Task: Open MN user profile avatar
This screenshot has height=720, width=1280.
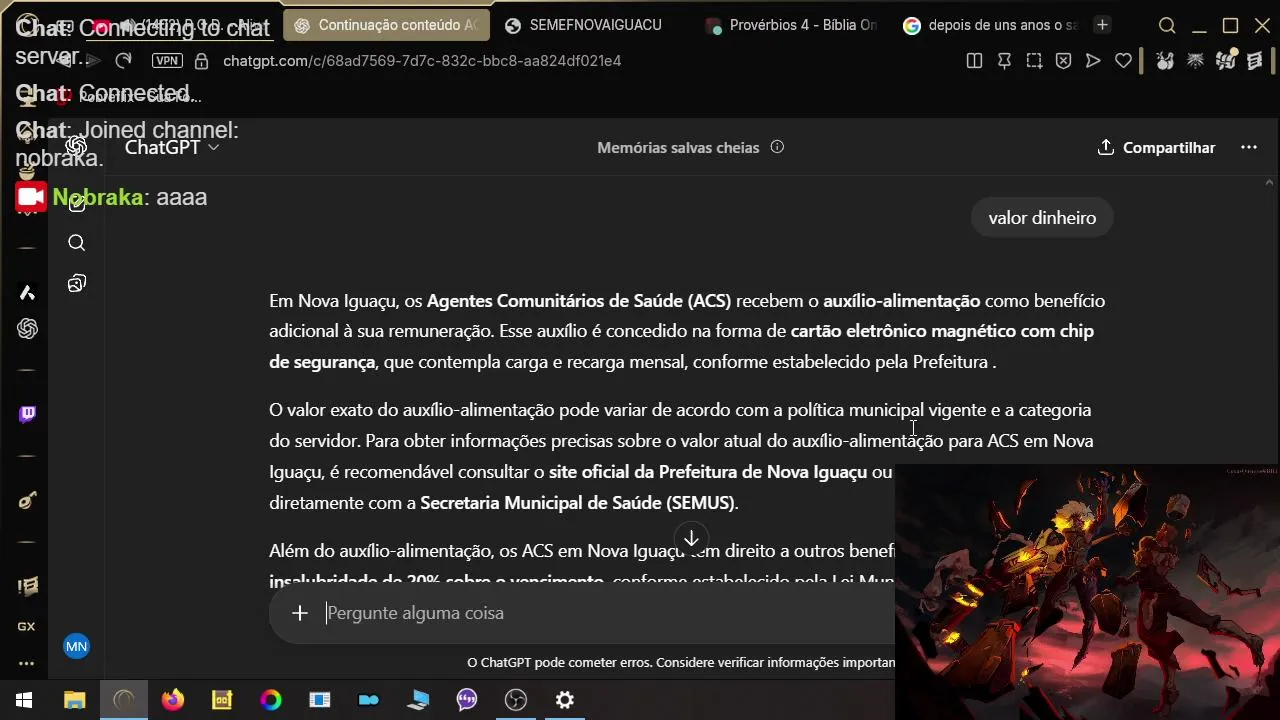Action: pyautogui.click(x=77, y=646)
